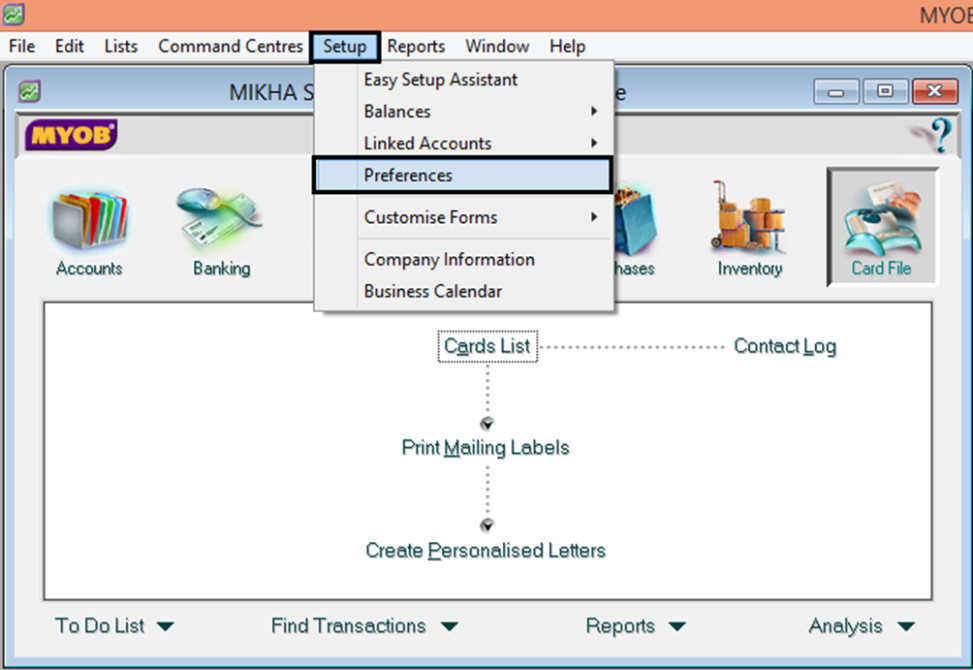Image resolution: width=973 pixels, height=670 pixels.
Task: Select the Card File command centre icon
Action: [882, 225]
